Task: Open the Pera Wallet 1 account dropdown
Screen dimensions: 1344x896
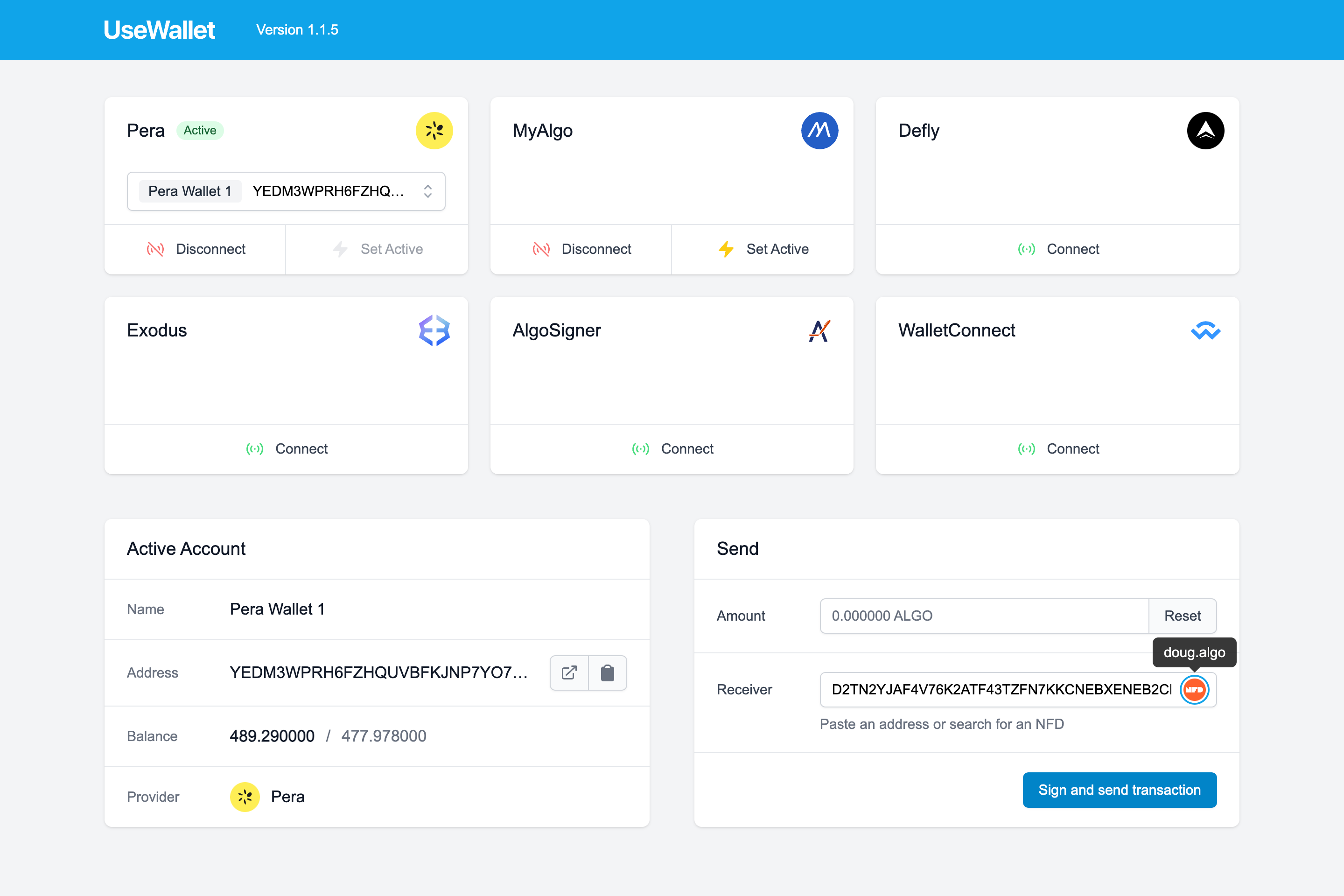Action: (286, 191)
